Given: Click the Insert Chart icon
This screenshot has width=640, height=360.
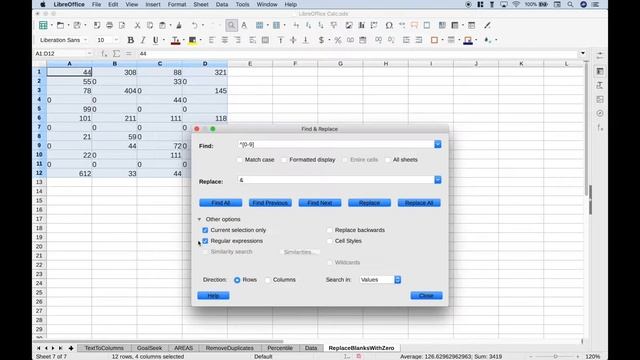Looking at the screenshot, I should click(361, 25).
